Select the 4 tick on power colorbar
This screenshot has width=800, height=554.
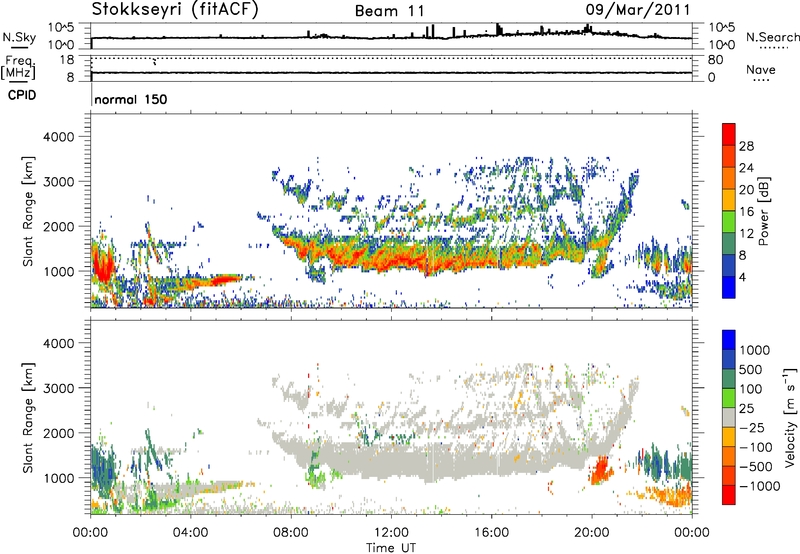[743, 277]
